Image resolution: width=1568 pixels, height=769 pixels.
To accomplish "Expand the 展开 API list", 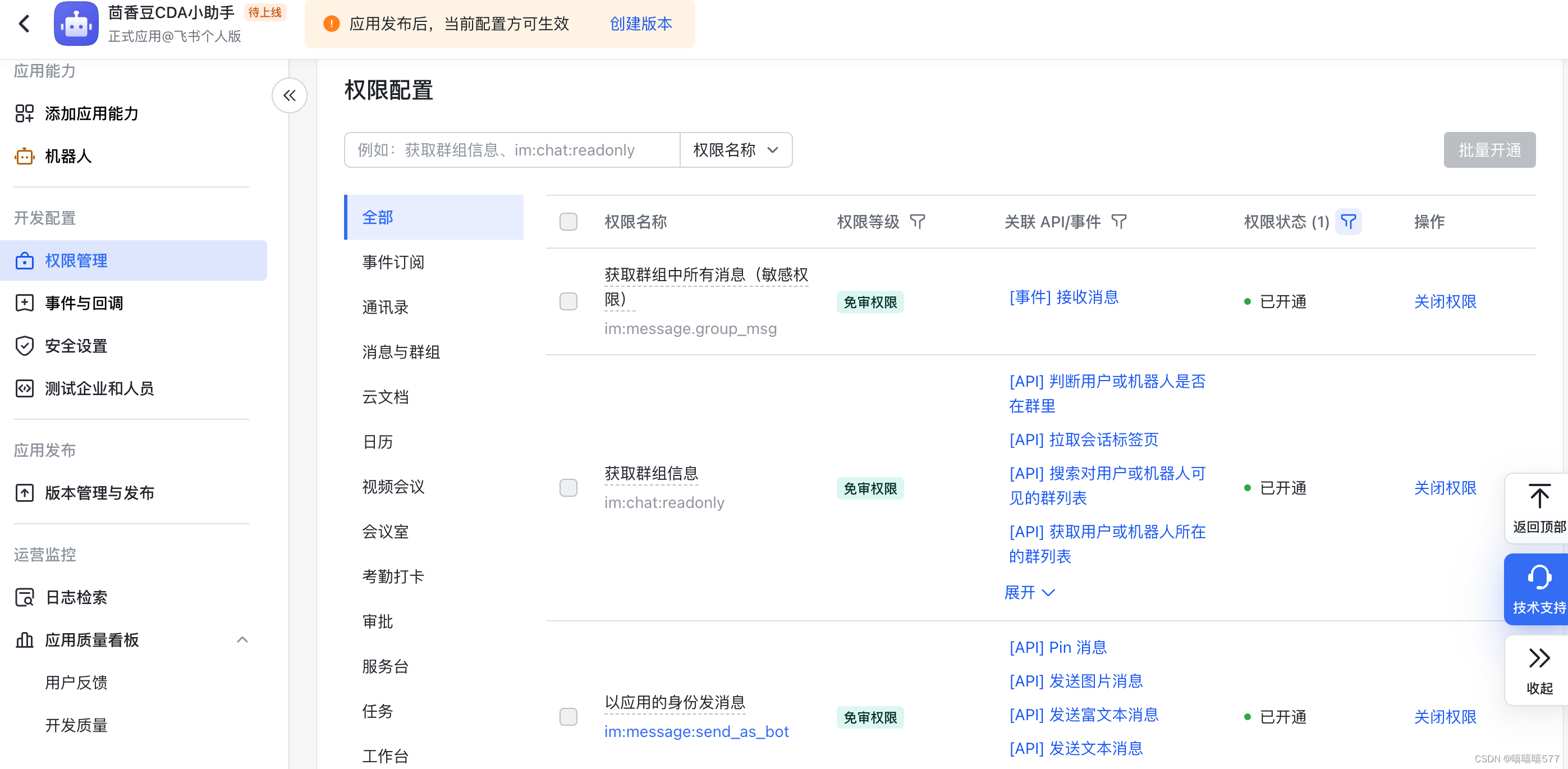I will pos(1029,592).
